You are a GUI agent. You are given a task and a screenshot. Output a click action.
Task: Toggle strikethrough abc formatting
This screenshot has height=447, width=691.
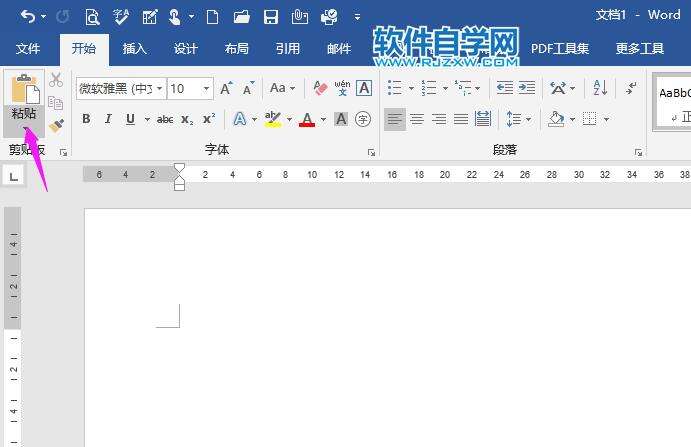coord(165,119)
